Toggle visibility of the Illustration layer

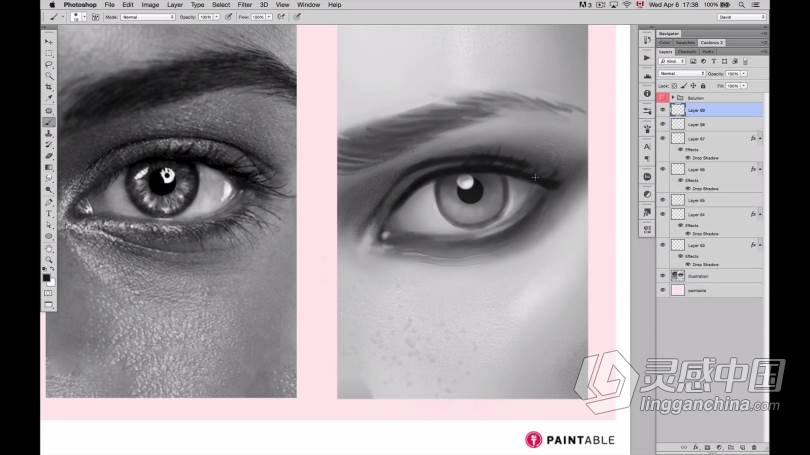[x=662, y=275]
